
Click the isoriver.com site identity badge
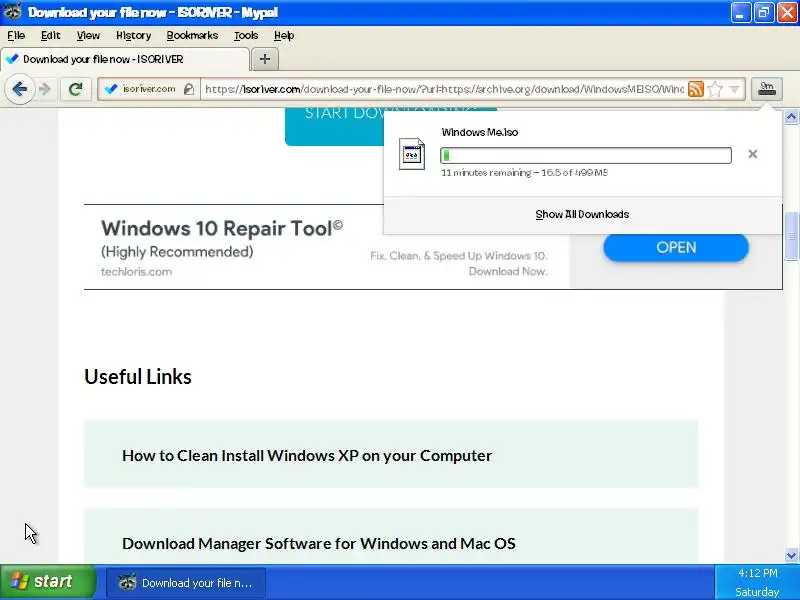(x=143, y=89)
